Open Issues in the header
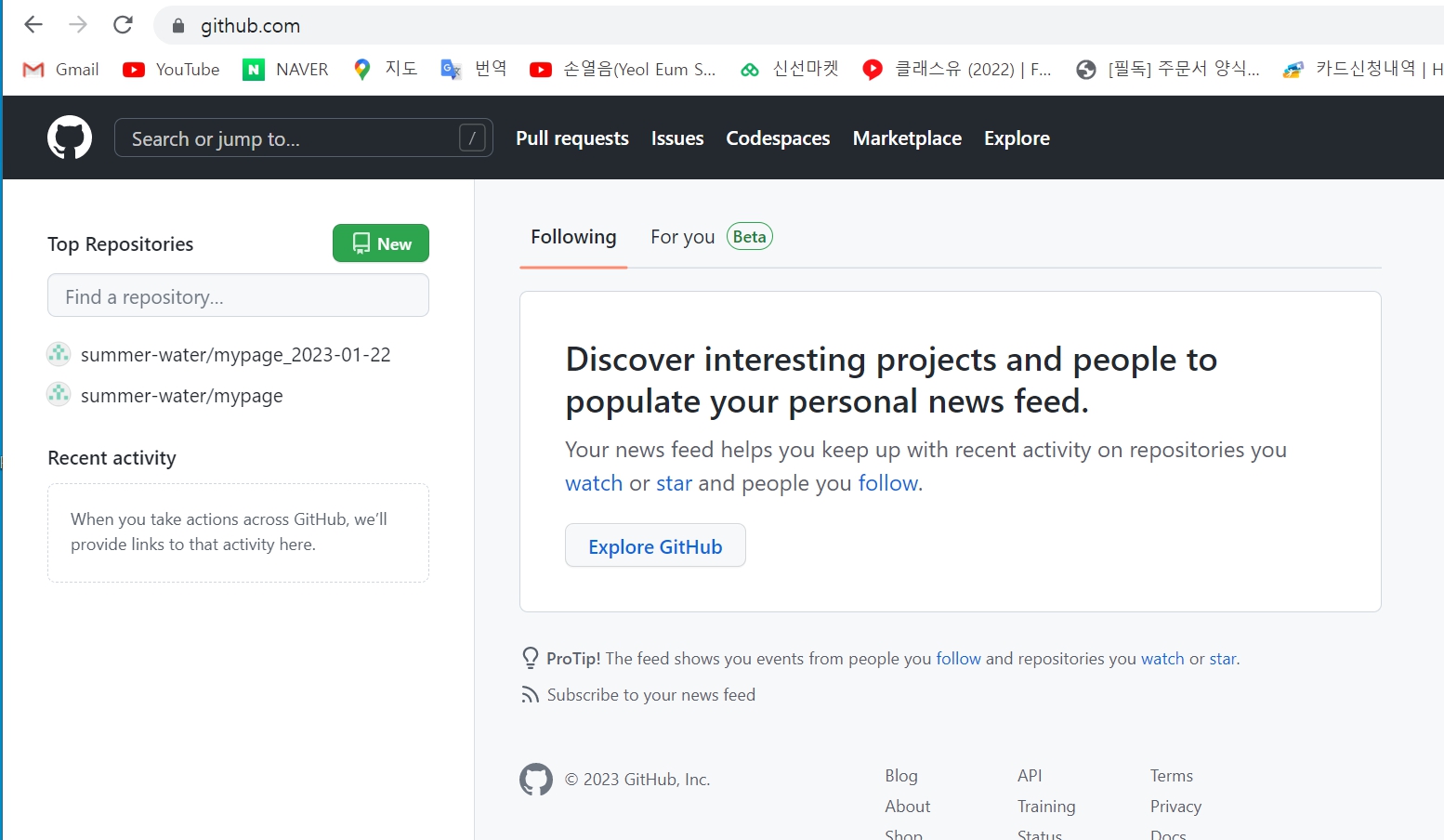The height and width of the screenshot is (840, 1444). point(677,138)
